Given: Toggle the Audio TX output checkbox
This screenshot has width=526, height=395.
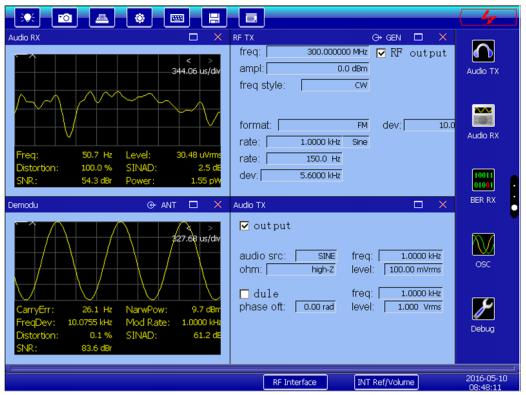Looking at the screenshot, I should point(245,226).
